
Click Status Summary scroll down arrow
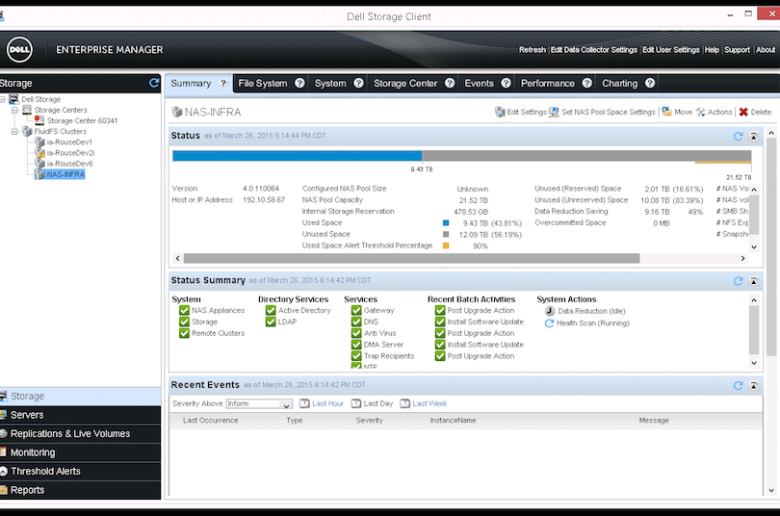pyautogui.click(x=754, y=363)
